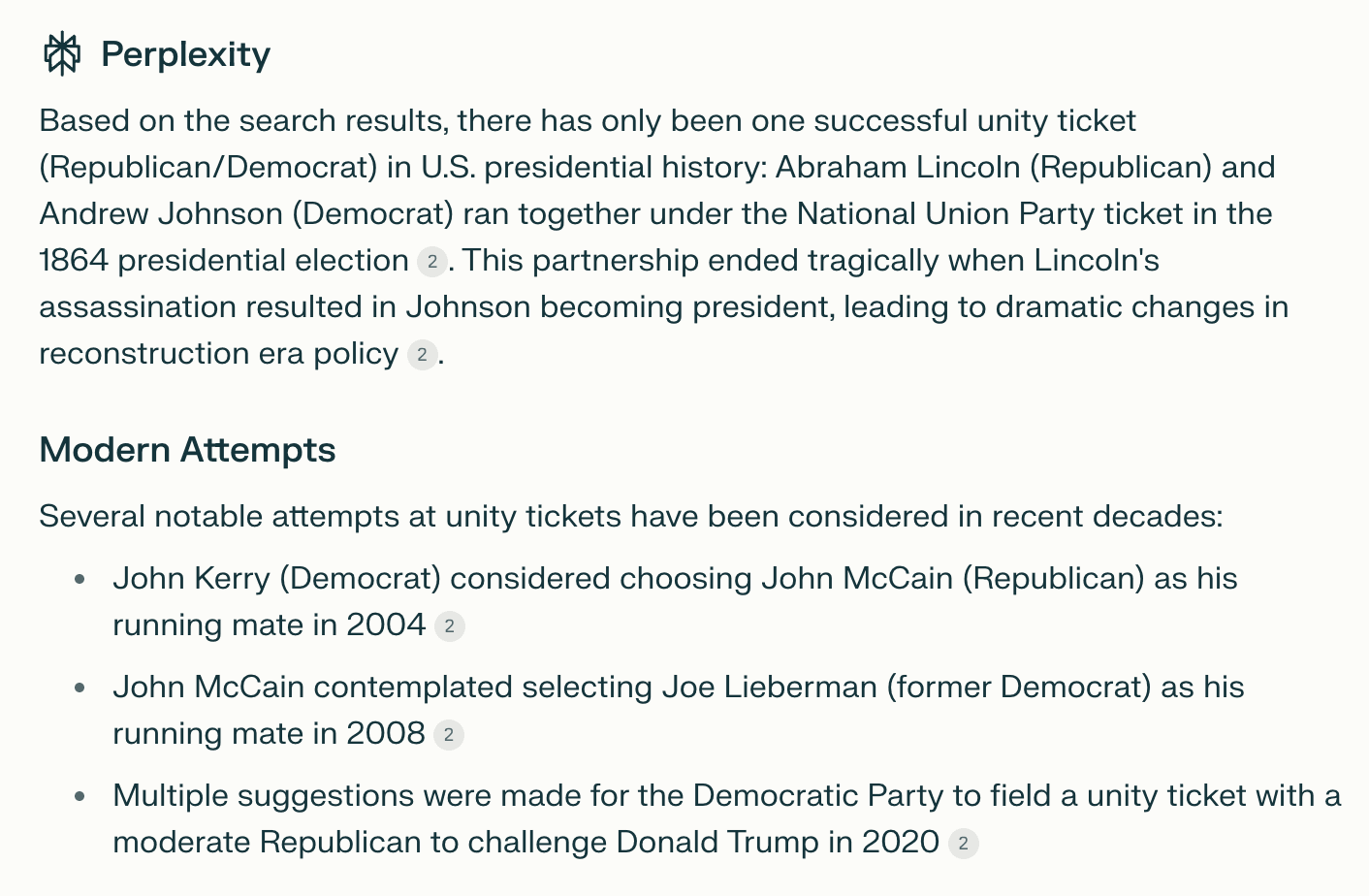Click the bullet dot beside "Multiple suggestions"
The width and height of the screenshot is (1369, 896).
tap(80, 797)
